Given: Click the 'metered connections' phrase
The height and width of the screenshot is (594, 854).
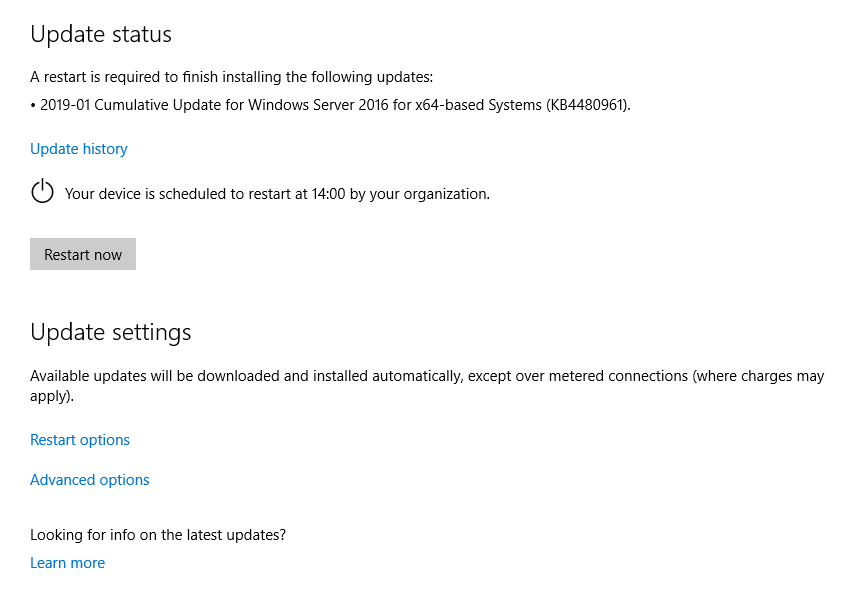Looking at the screenshot, I should coord(618,376).
